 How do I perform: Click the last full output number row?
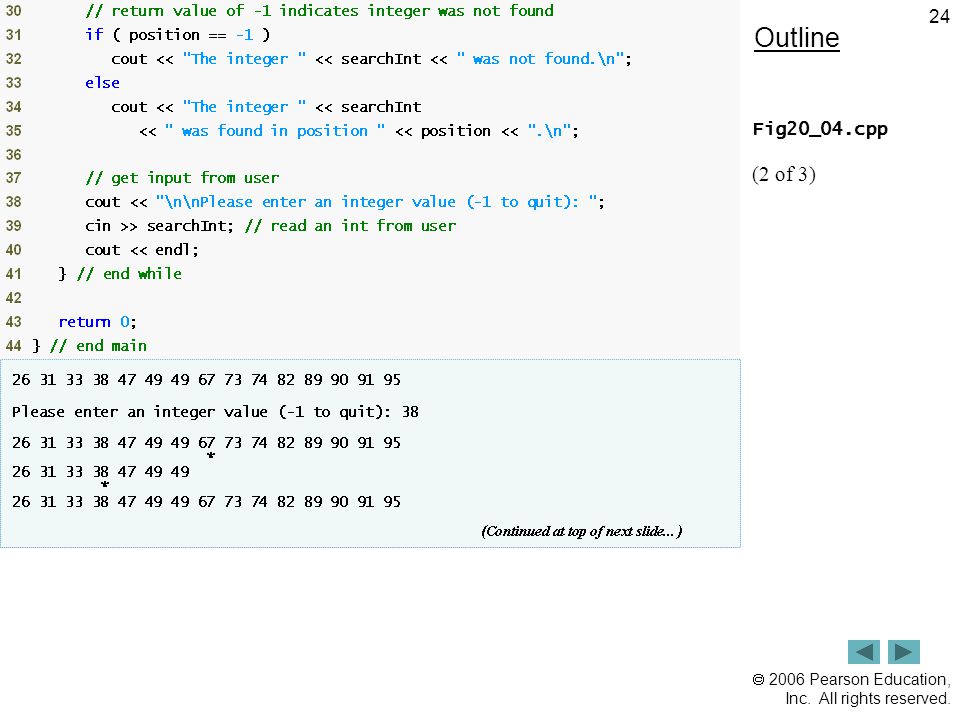pyautogui.click(x=206, y=502)
